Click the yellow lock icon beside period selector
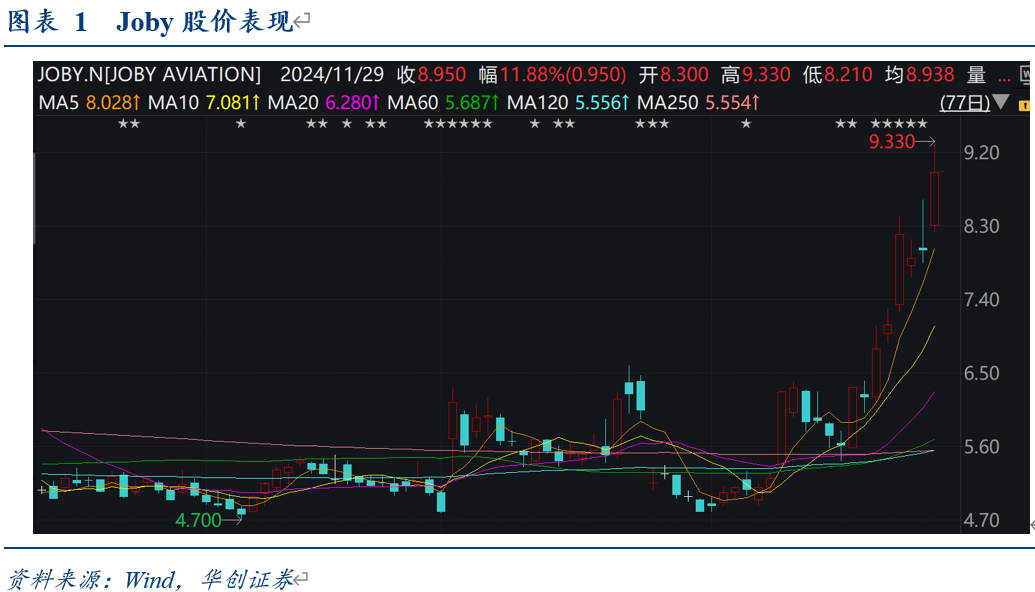 1024,104
